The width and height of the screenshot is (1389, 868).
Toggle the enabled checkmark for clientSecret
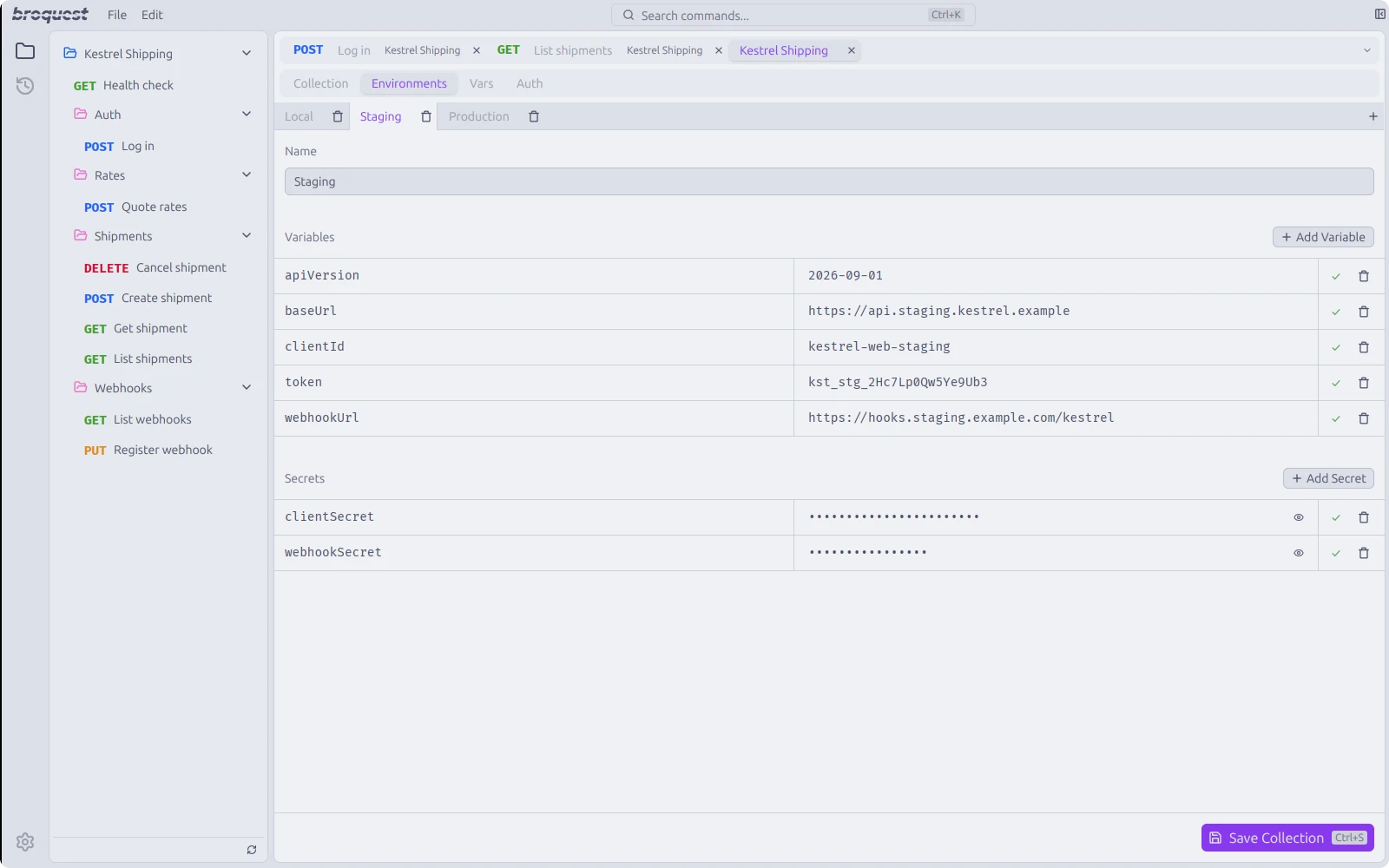click(1336, 517)
